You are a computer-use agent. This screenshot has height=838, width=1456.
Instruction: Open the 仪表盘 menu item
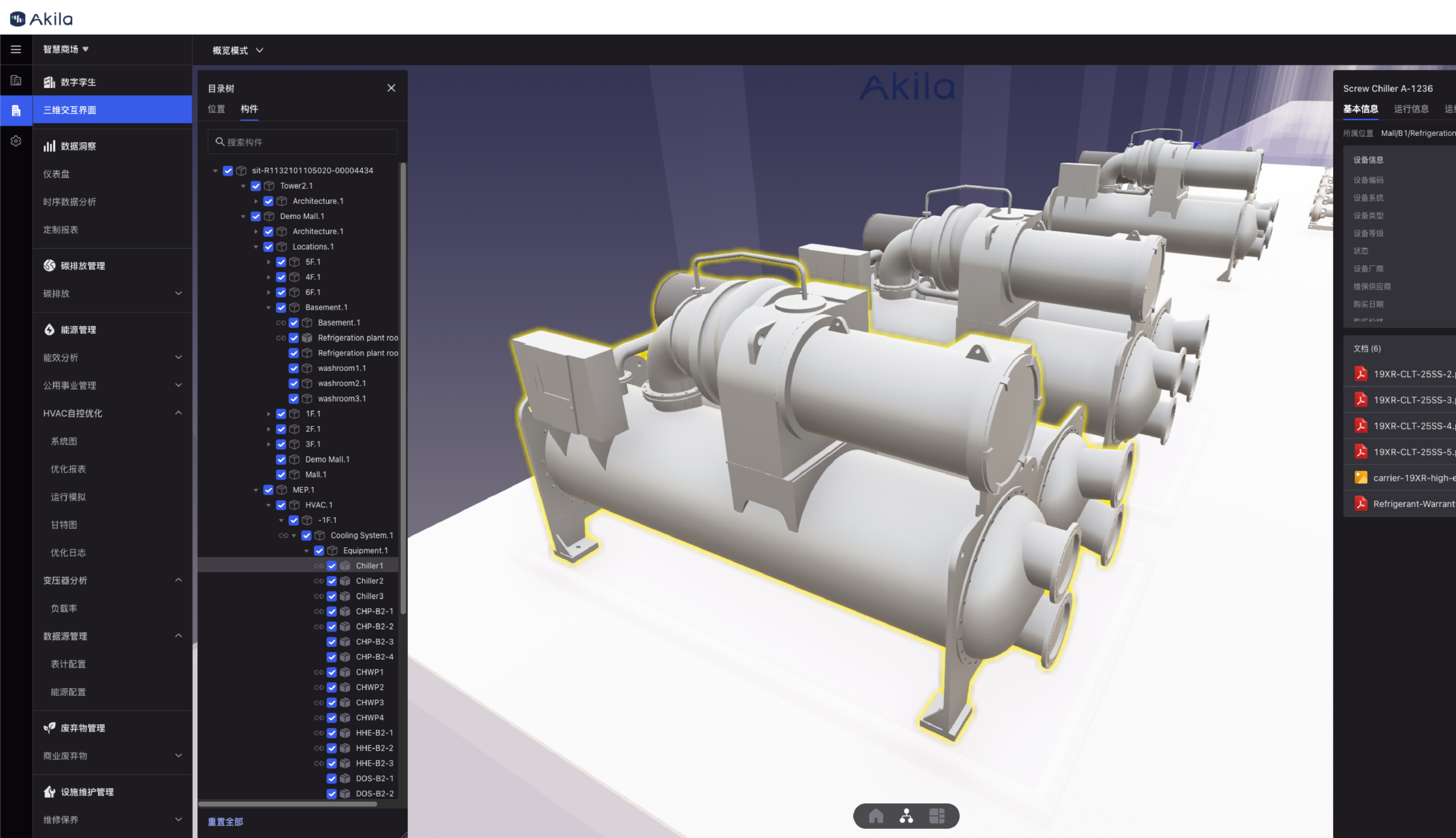(x=56, y=174)
